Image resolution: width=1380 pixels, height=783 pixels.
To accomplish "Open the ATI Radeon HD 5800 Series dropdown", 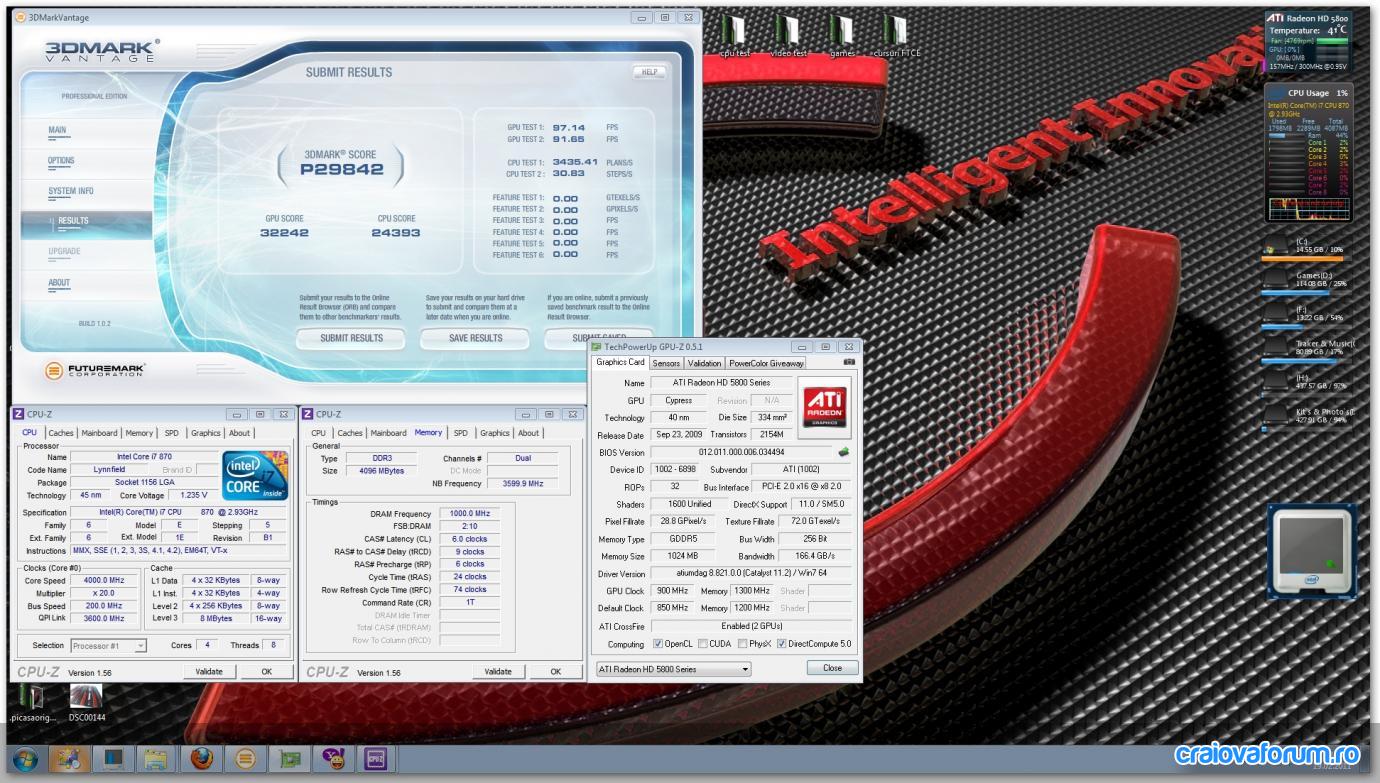I will click(672, 669).
